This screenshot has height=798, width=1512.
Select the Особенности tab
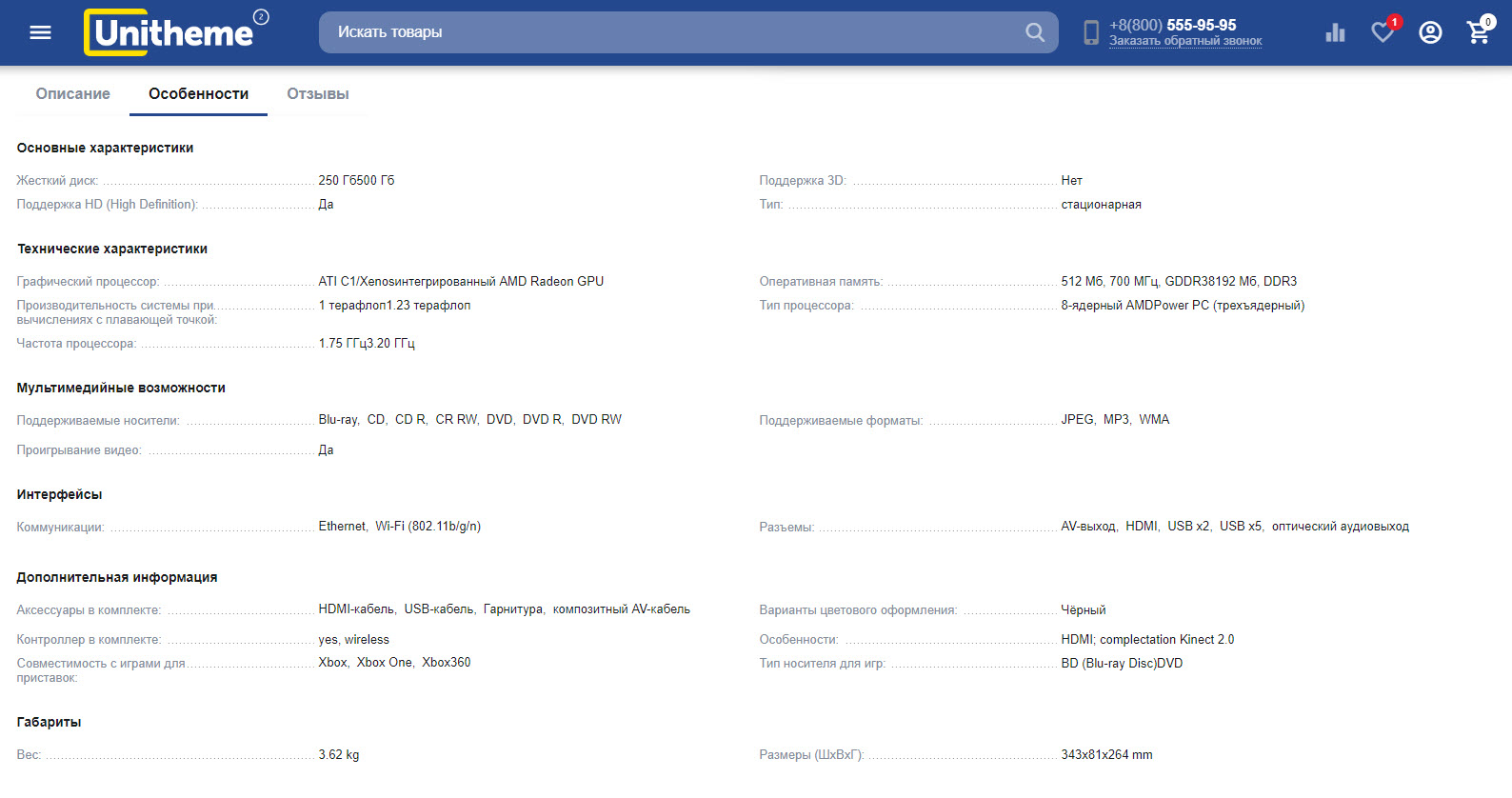pyautogui.click(x=198, y=94)
